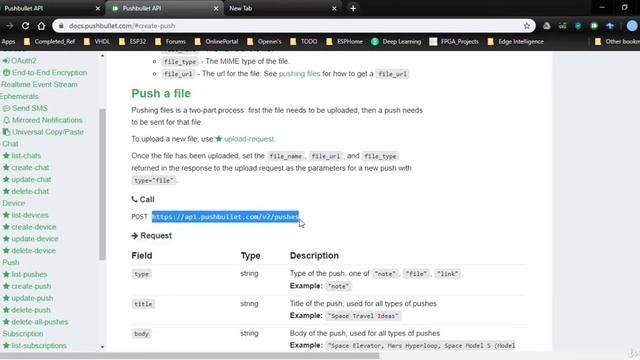Click the 'type' field code label
640x360 pixels.
[141, 274]
